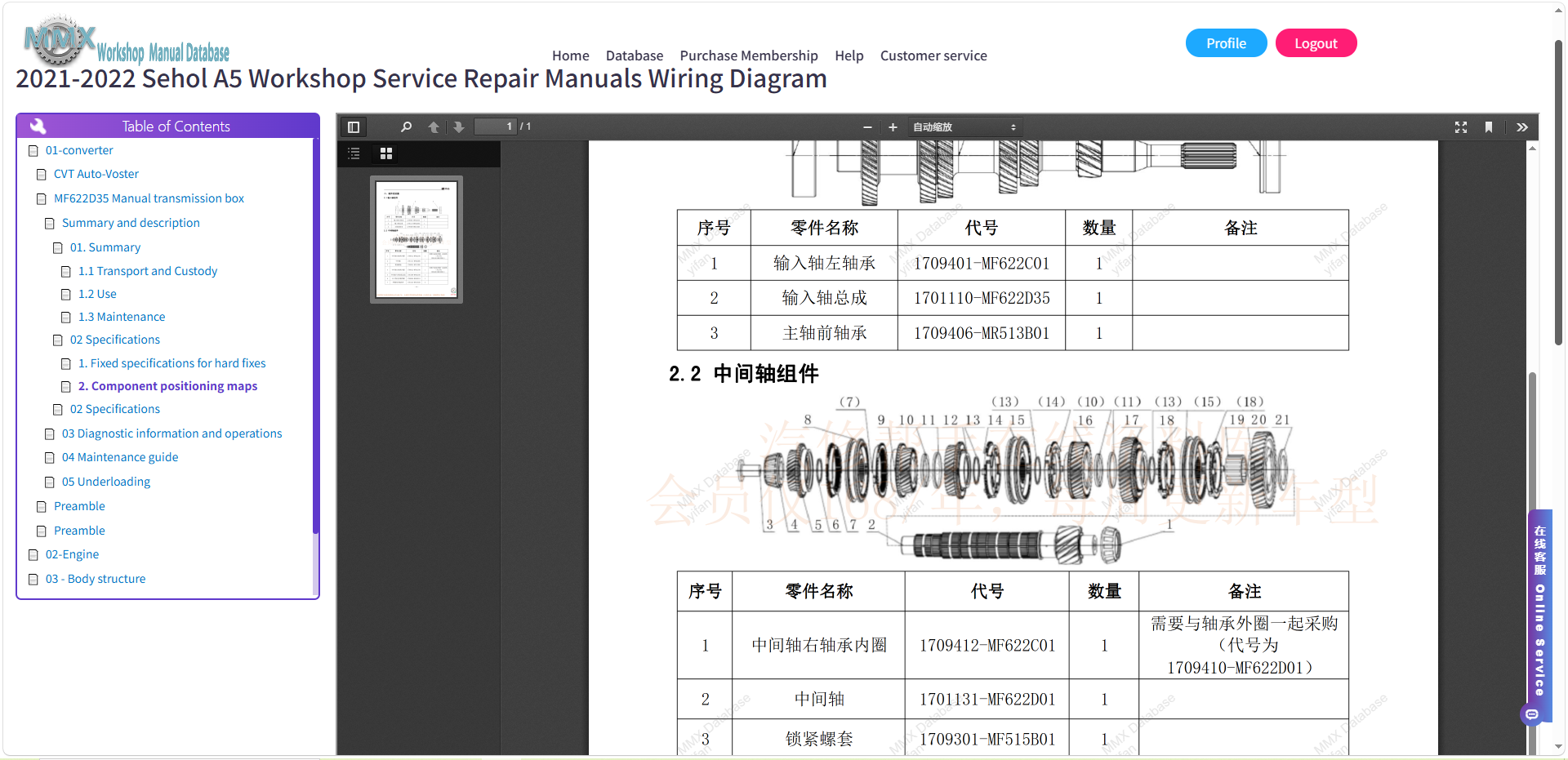Select page 1 thumbnail
This screenshot has height=760, width=1568.
pyautogui.click(x=416, y=239)
